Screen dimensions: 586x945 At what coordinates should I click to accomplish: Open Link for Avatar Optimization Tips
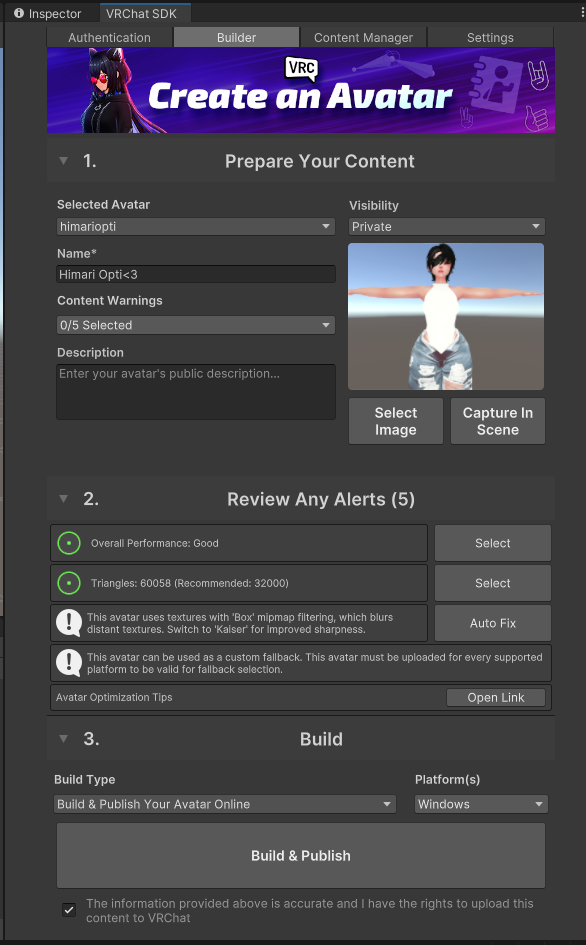[x=496, y=697]
